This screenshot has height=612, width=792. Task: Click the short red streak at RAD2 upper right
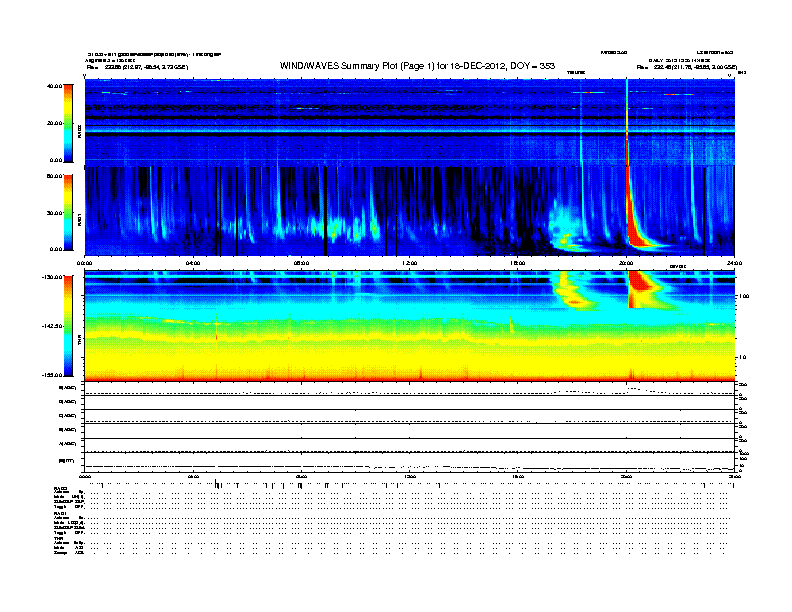click(x=679, y=94)
